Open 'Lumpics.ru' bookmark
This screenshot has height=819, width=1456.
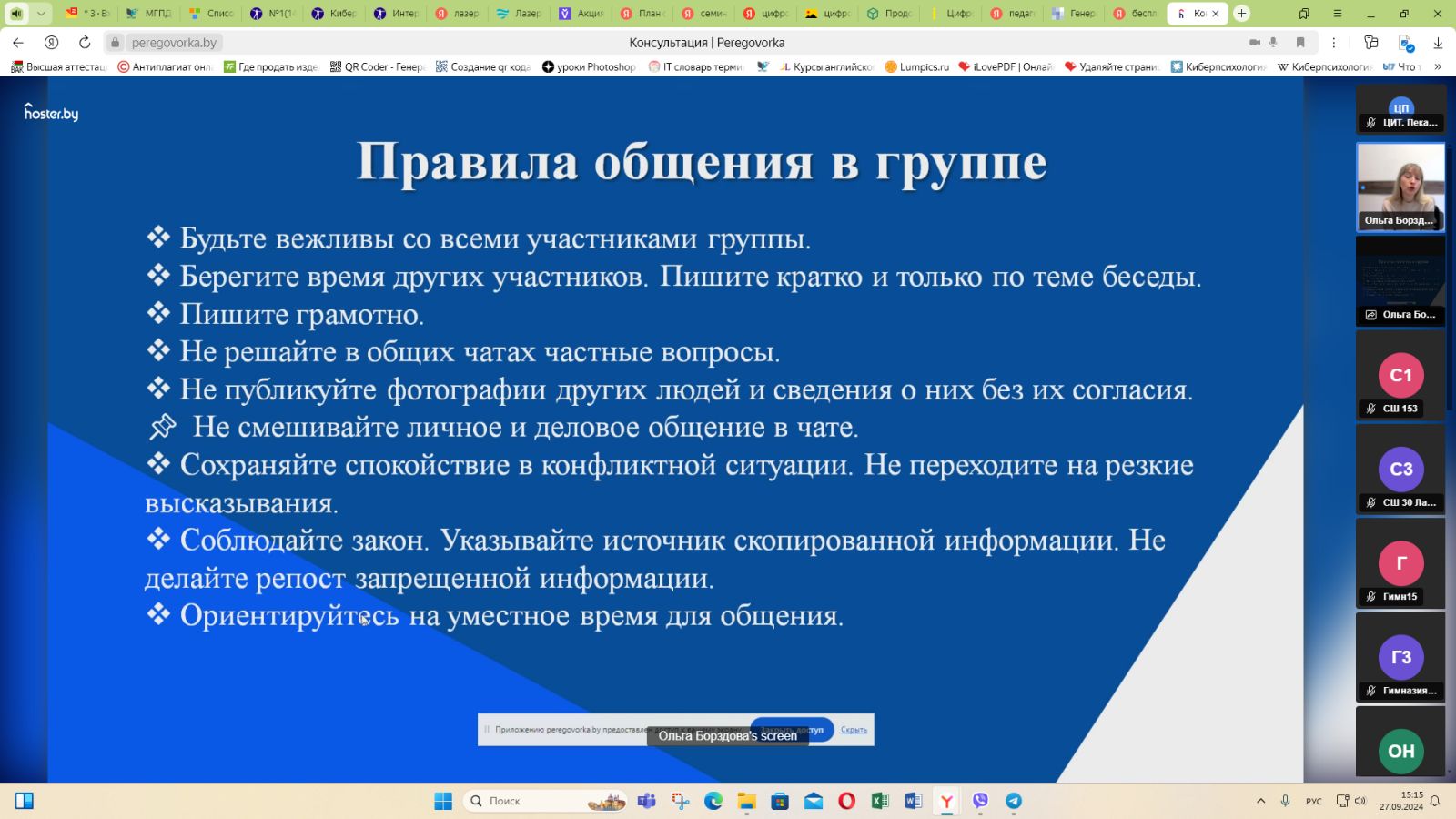[x=916, y=66]
